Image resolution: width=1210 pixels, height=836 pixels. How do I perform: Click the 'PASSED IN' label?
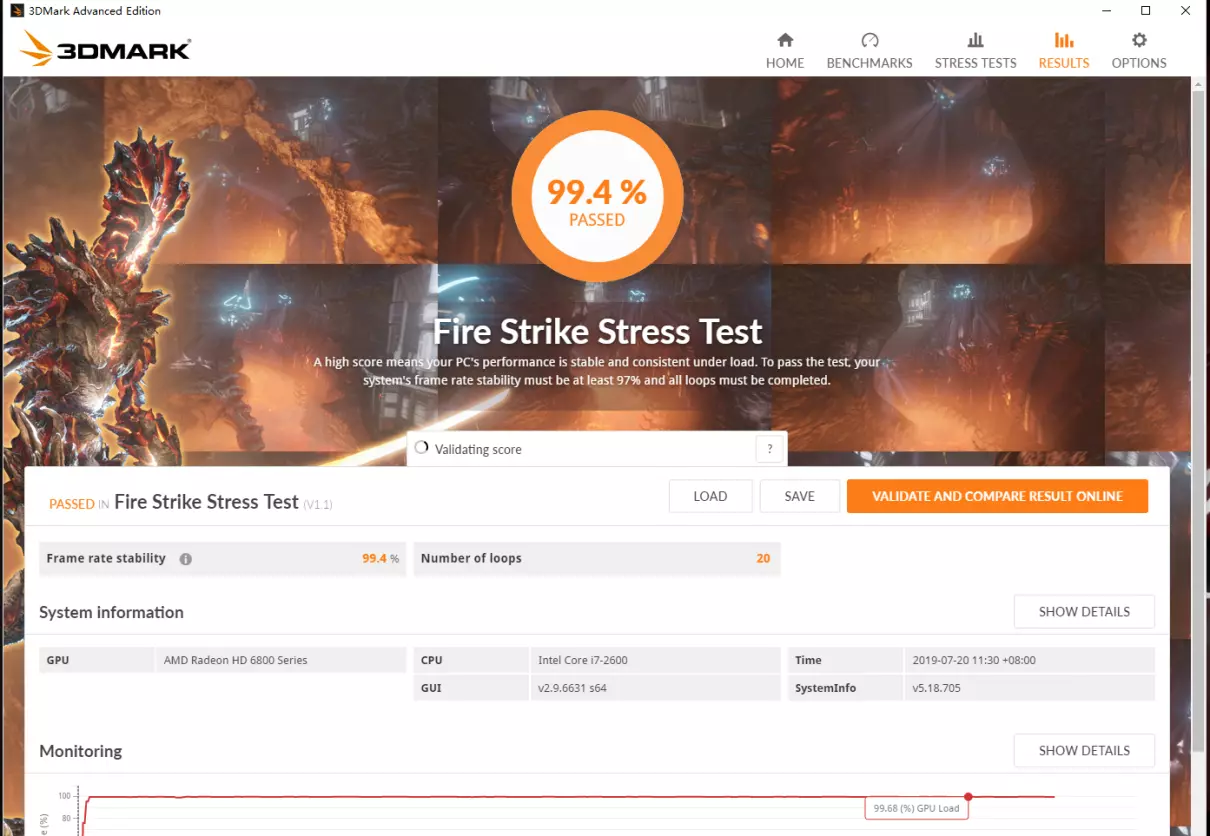79,504
